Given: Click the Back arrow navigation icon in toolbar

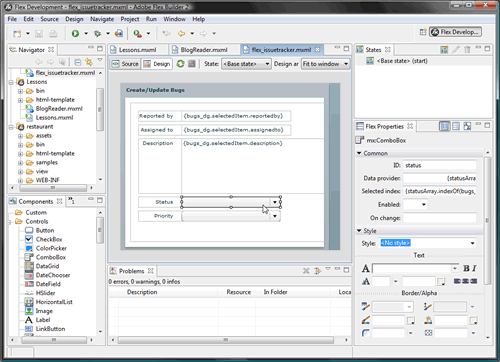Looking at the screenshot, I should [182, 33].
